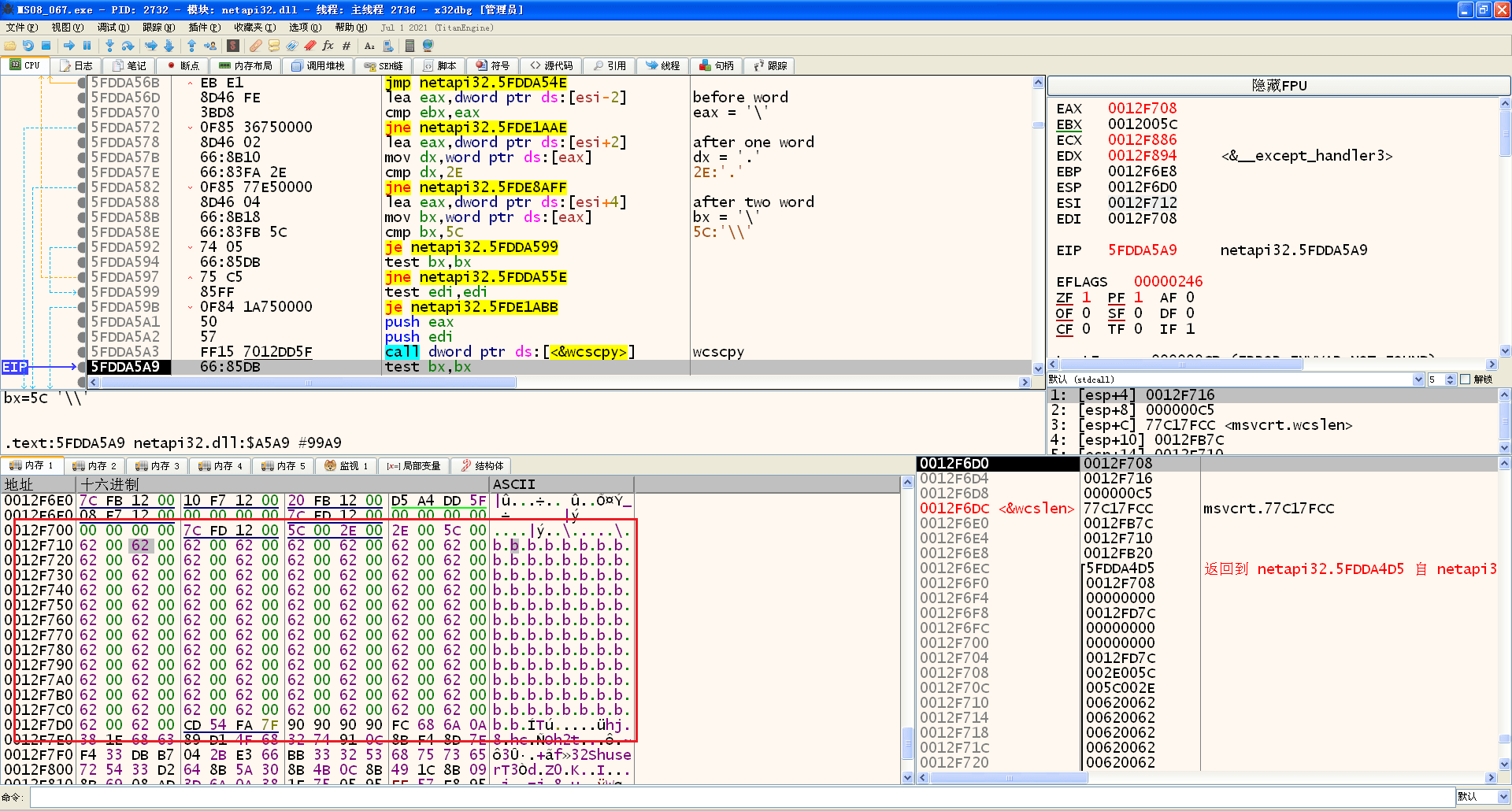Open the 插件 (Plugins) menu
Image resolution: width=1512 pixels, height=811 pixels.
click(x=204, y=28)
